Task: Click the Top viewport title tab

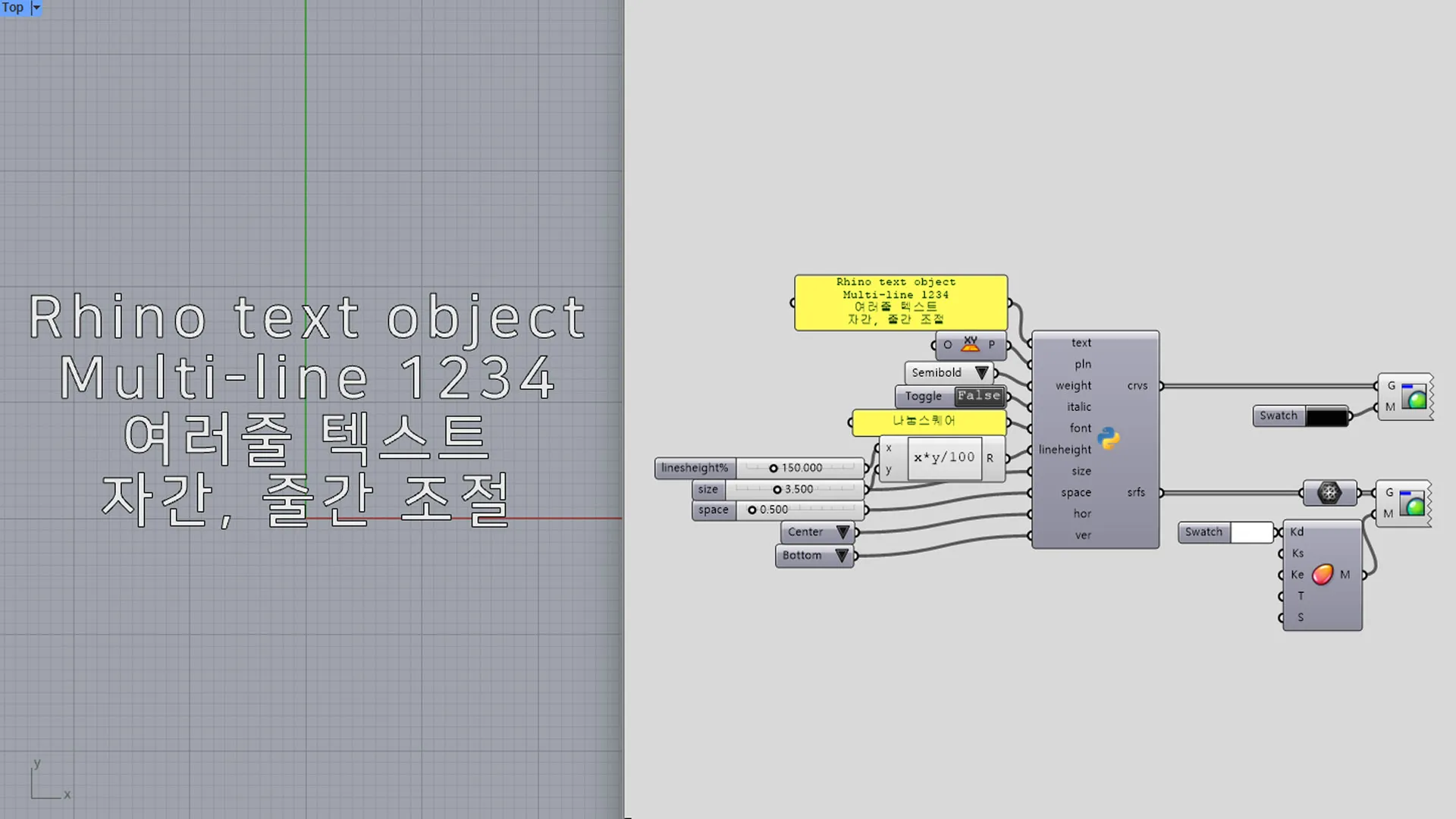Action: (13, 8)
